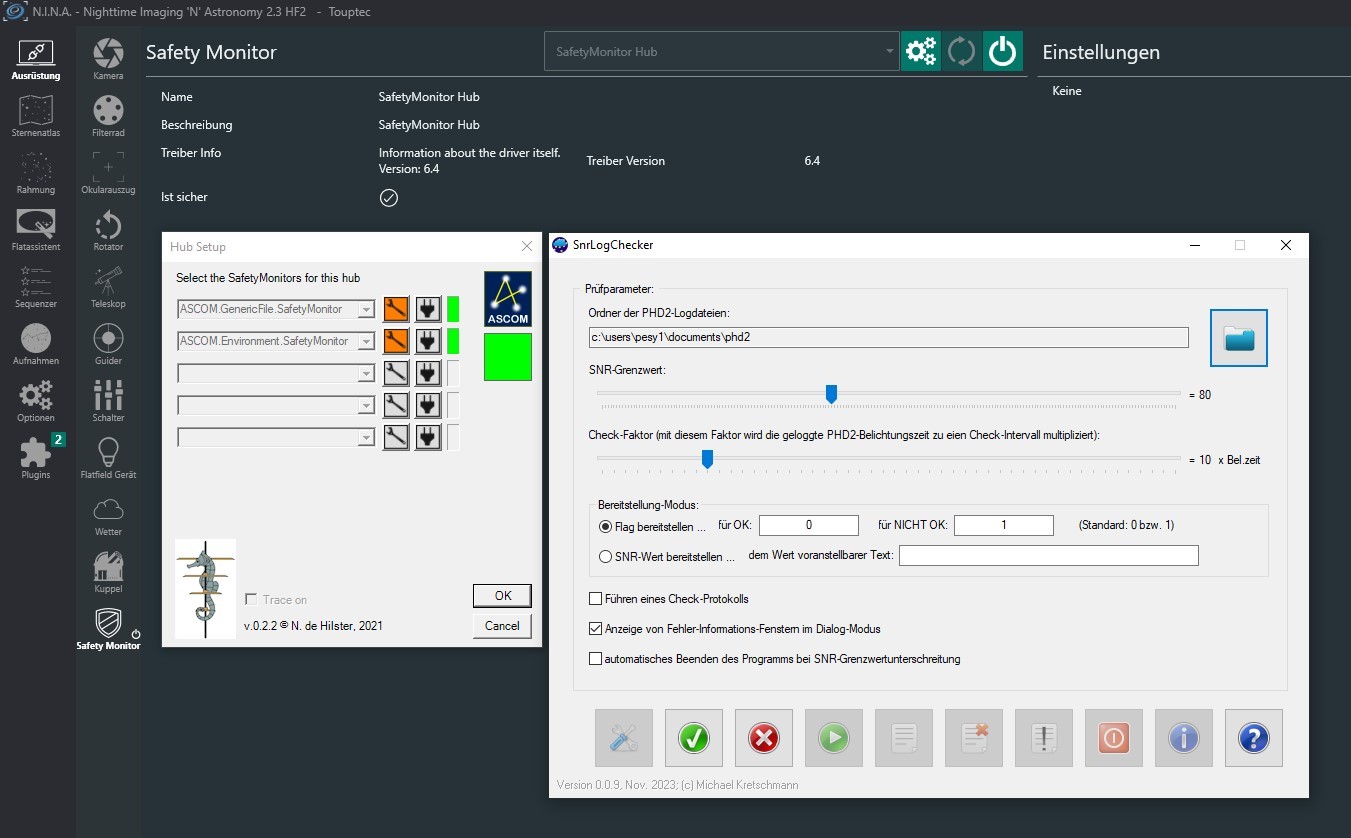
Task: Open the Kamera equipment section
Action: [108, 59]
